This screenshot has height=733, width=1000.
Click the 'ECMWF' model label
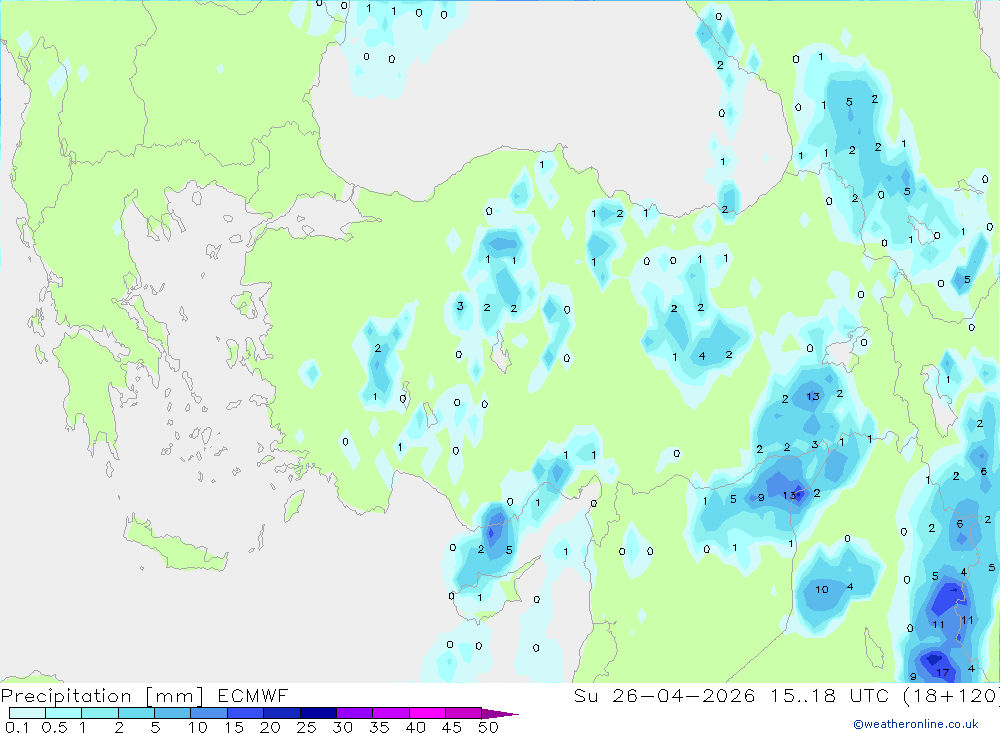click(253, 695)
